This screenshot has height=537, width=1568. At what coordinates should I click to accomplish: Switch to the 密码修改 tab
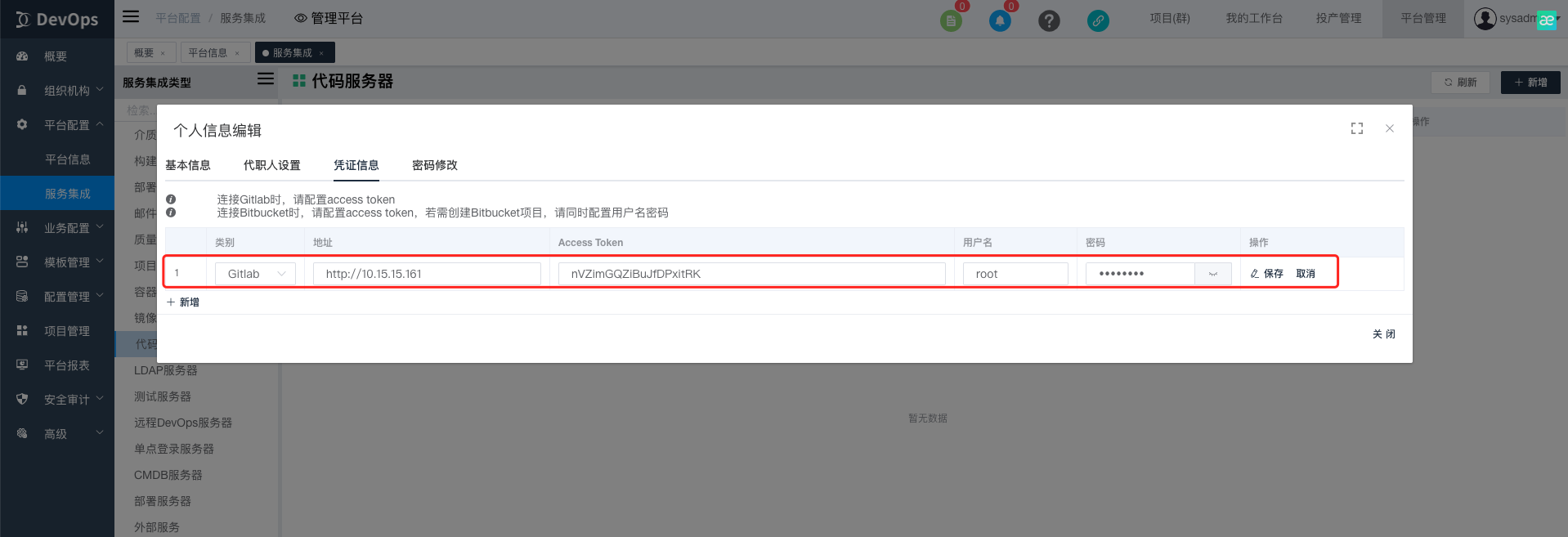tap(435, 165)
